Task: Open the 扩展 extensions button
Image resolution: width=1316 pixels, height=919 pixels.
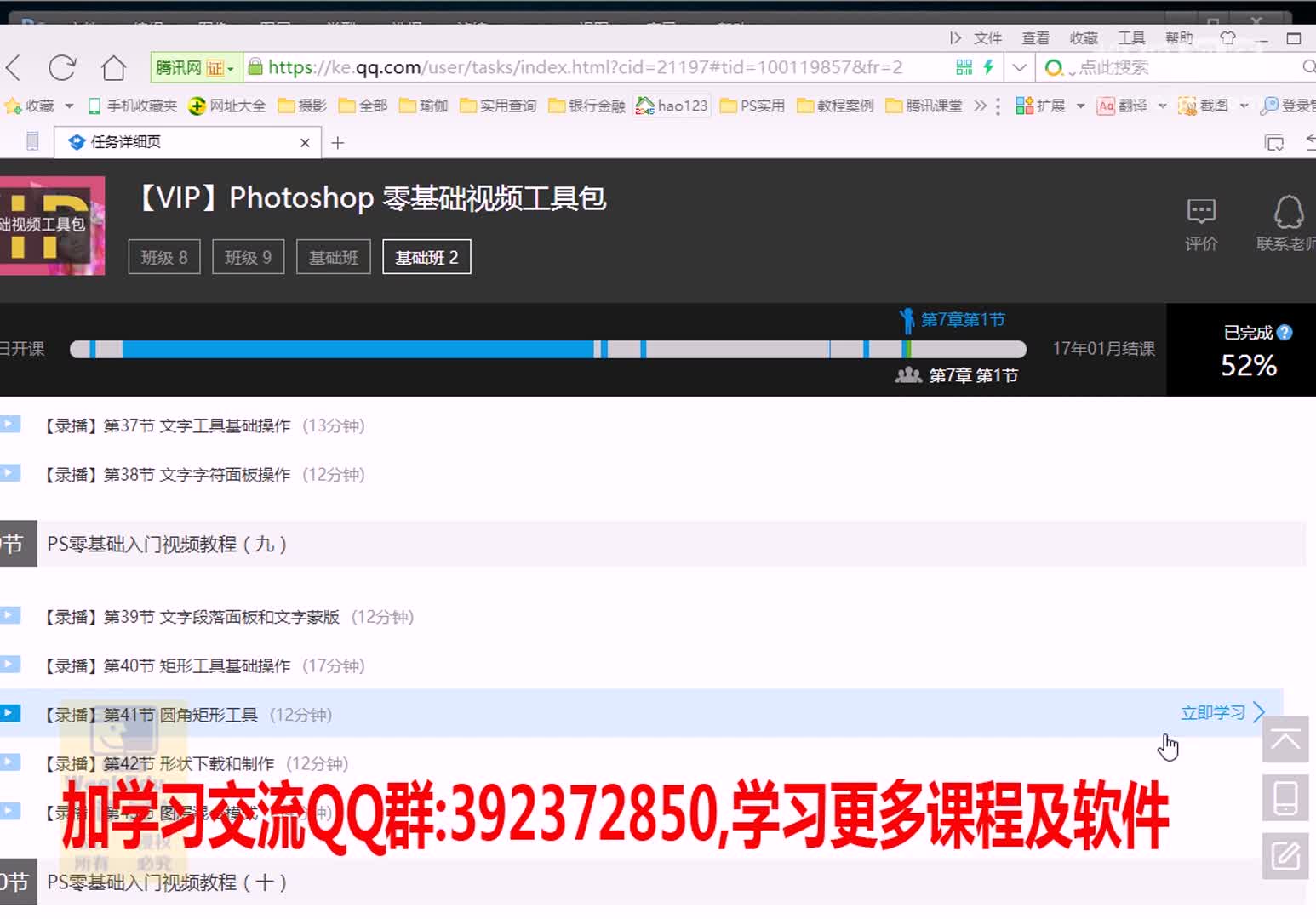Action: pyautogui.click(x=1040, y=106)
